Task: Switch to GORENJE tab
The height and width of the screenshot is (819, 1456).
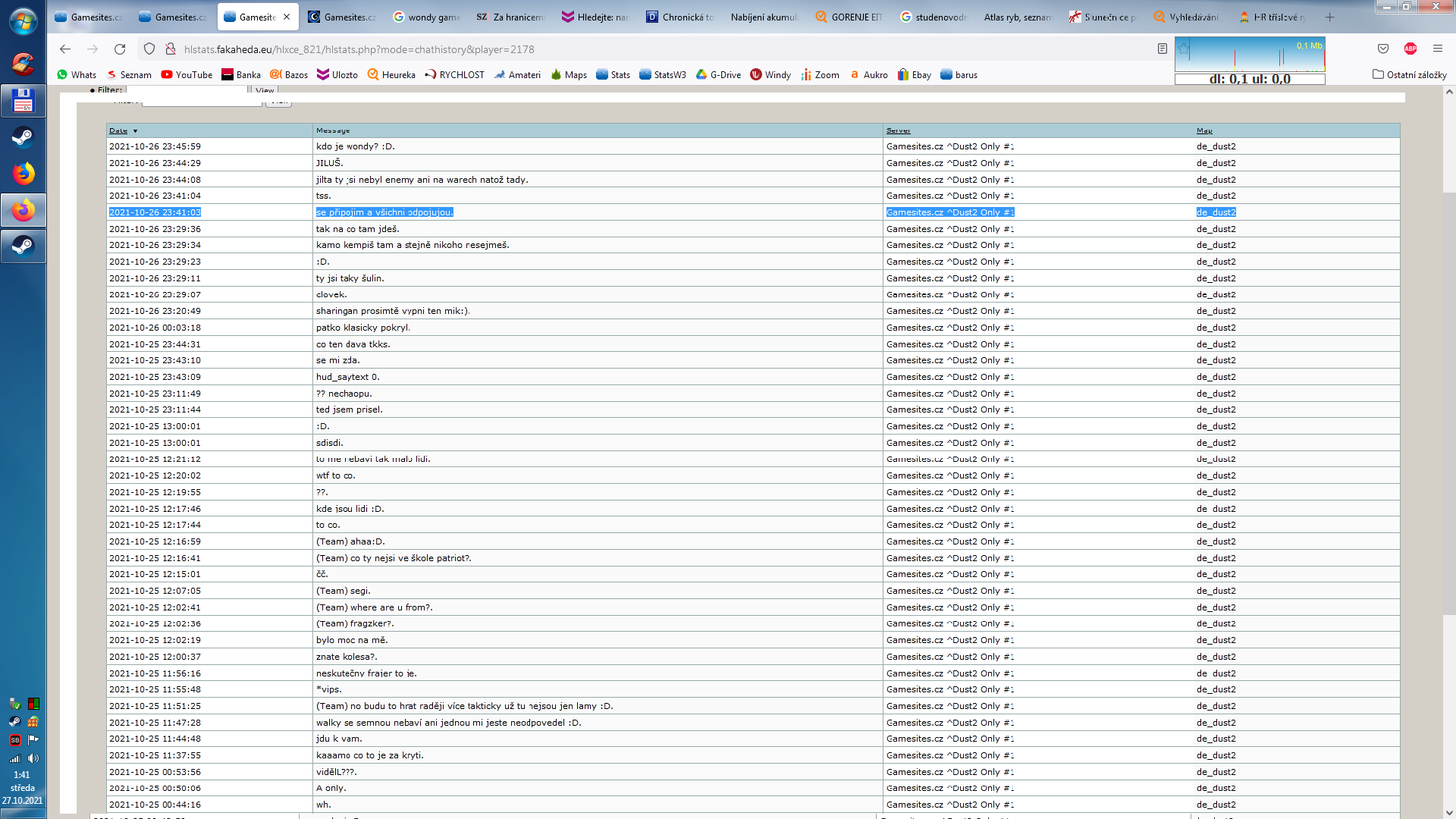Action: click(849, 17)
